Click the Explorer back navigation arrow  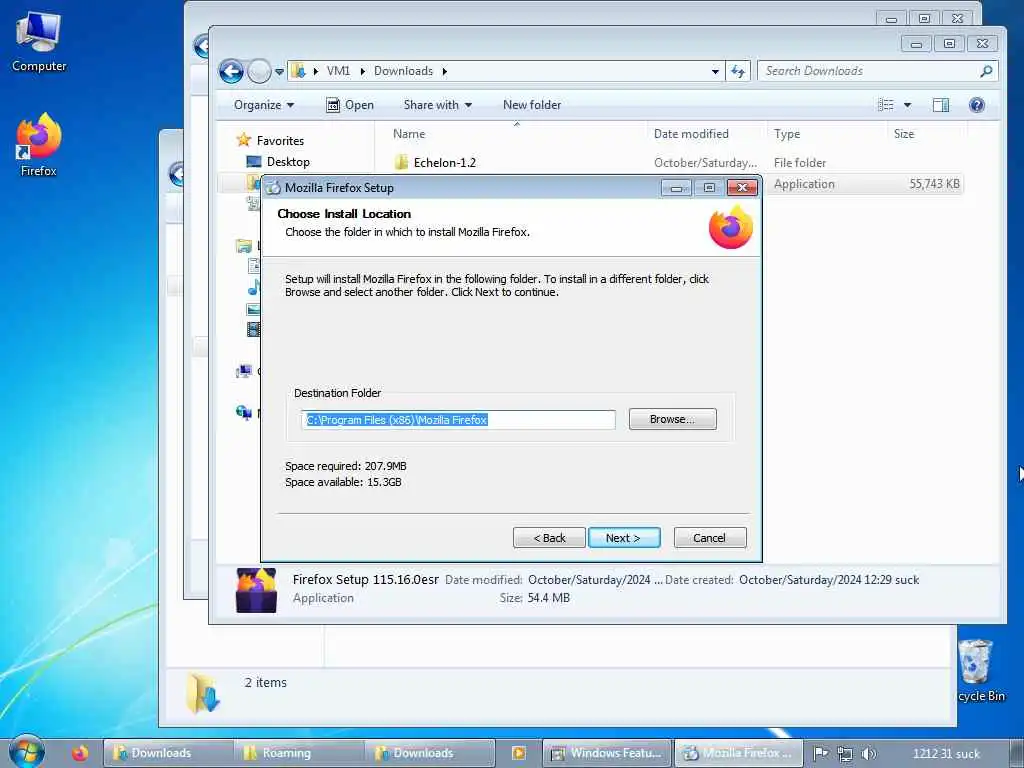231,71
